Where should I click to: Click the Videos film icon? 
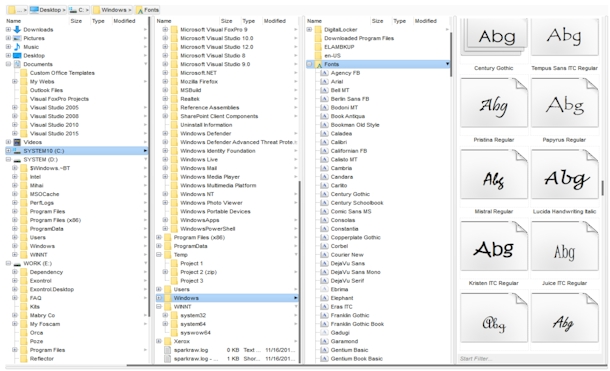(x=17, y=142)
